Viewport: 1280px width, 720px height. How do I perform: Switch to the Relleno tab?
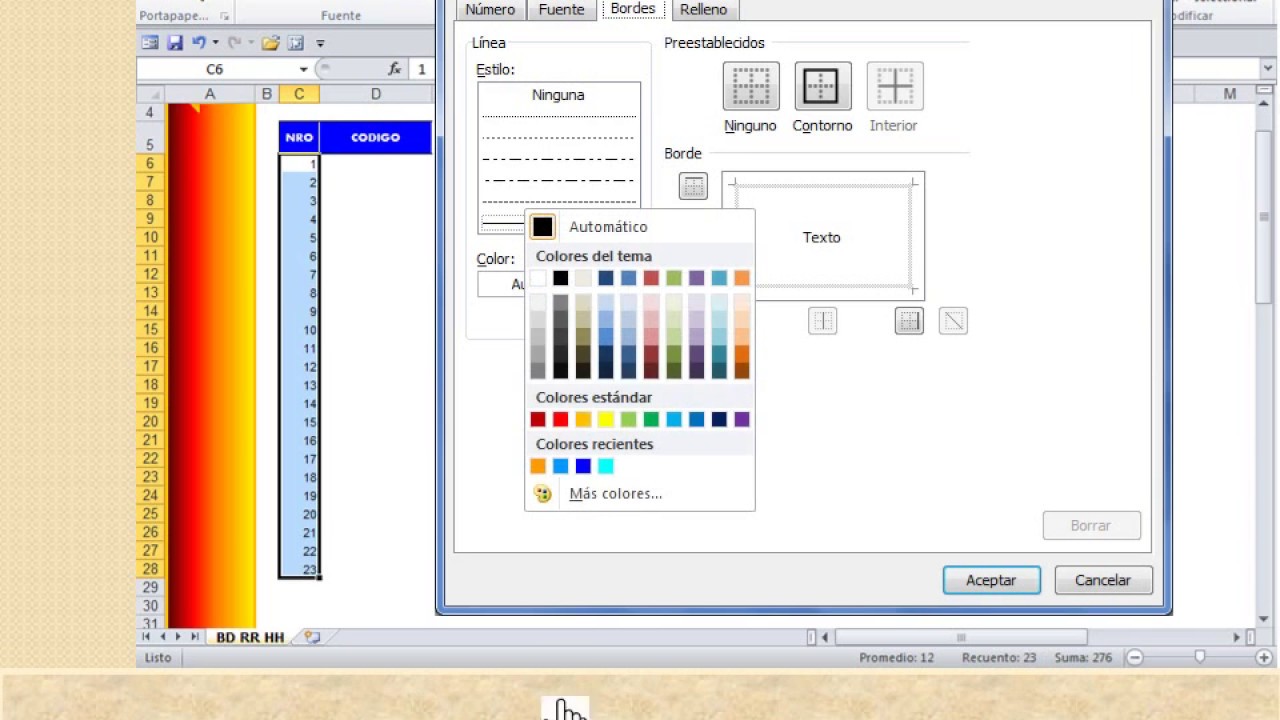pyautogui.click(x=704, y=10)
